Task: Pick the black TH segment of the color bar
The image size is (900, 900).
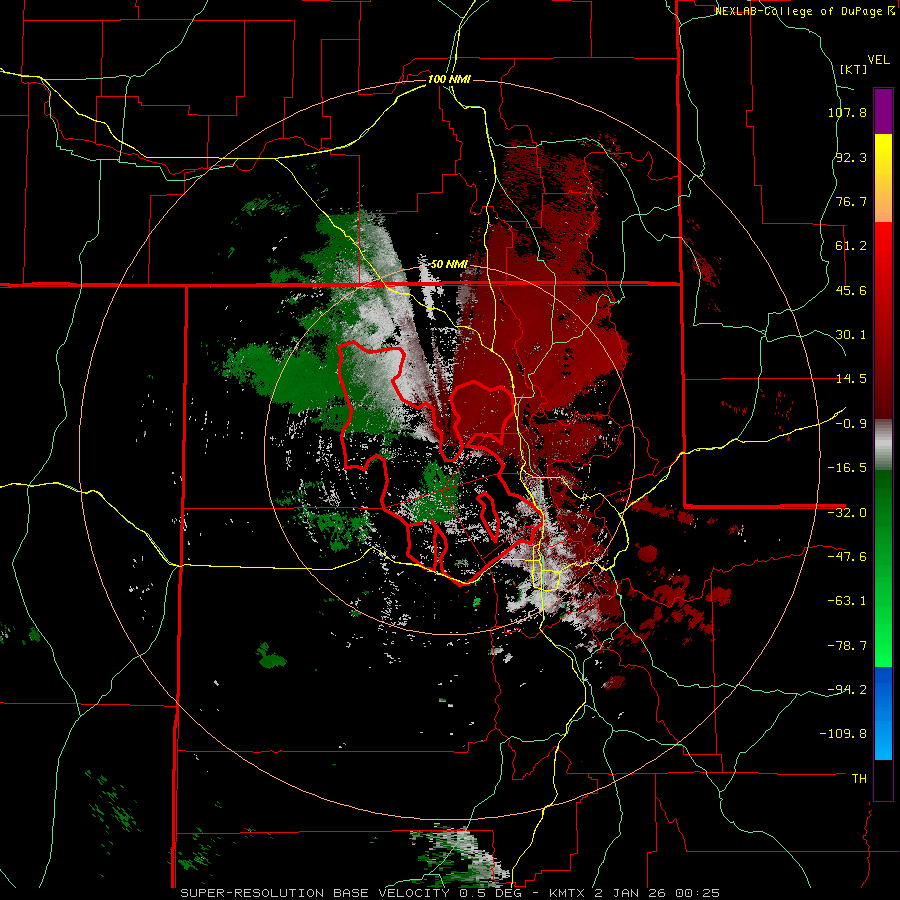Action: 883,779
